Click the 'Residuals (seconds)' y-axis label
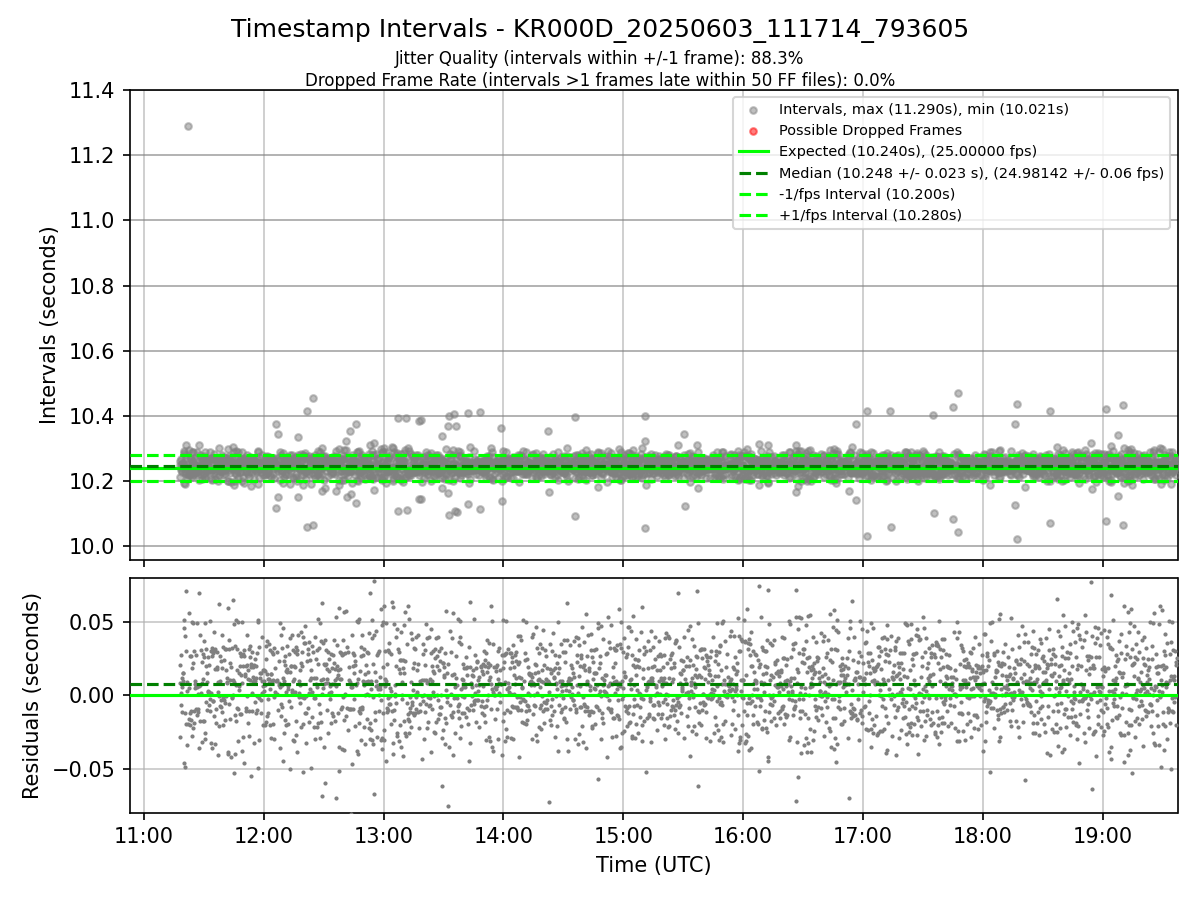 click(x=32, y=696)
